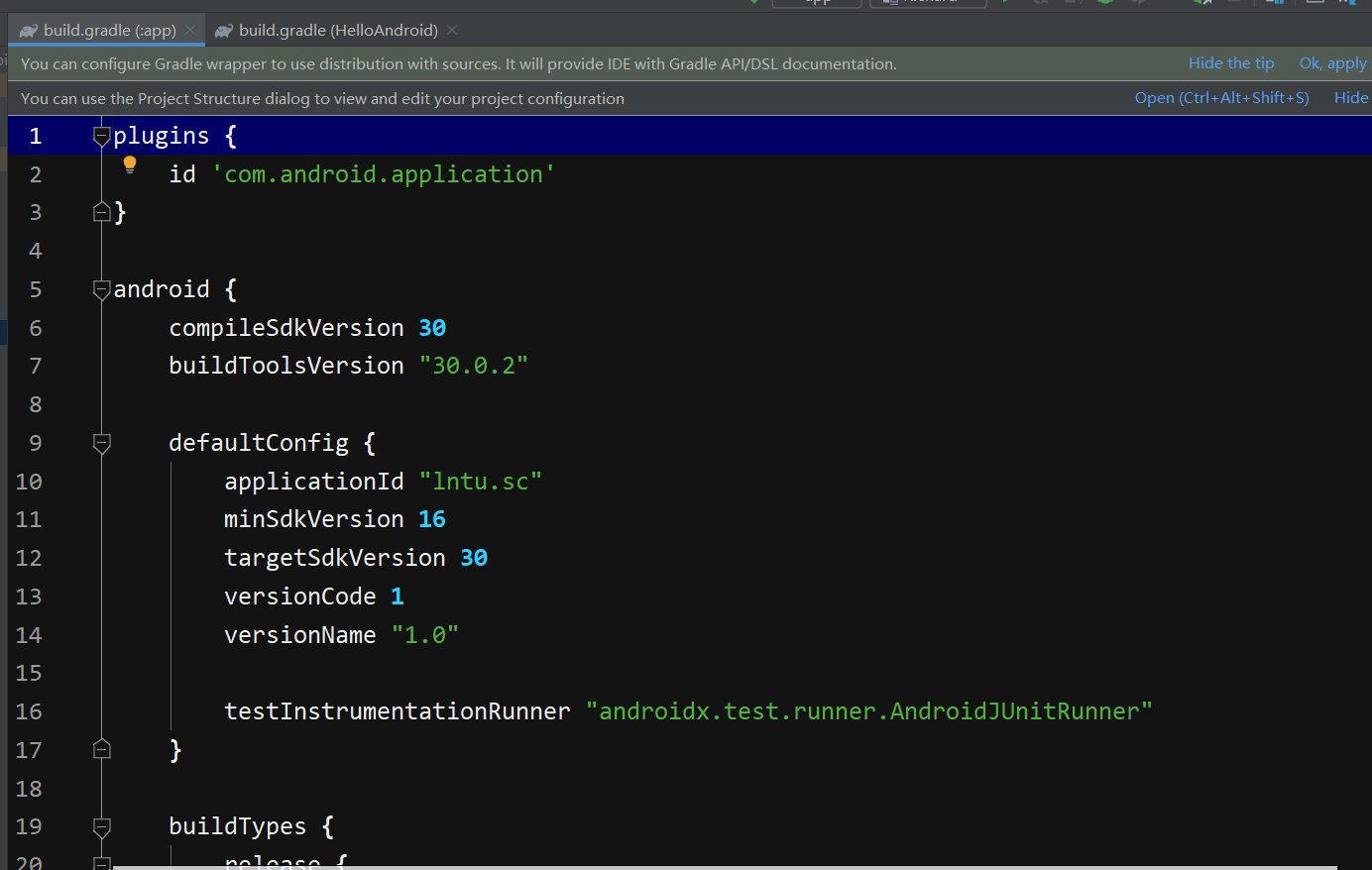Screen dimensions: 1372x870
Task: Click 'versionCode' property name
Action: pyautogui.click(x=300, y=597)
